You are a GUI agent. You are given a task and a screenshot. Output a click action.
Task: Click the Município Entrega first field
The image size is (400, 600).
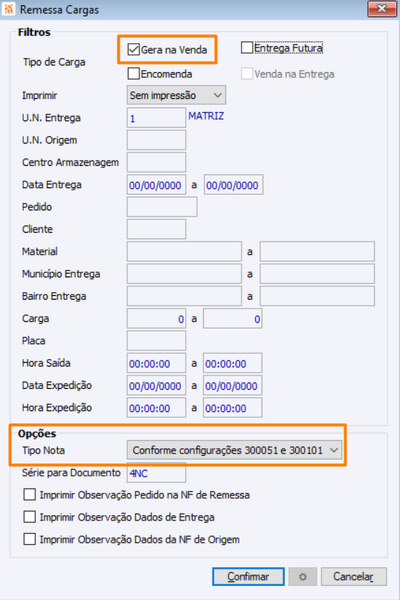184,274
